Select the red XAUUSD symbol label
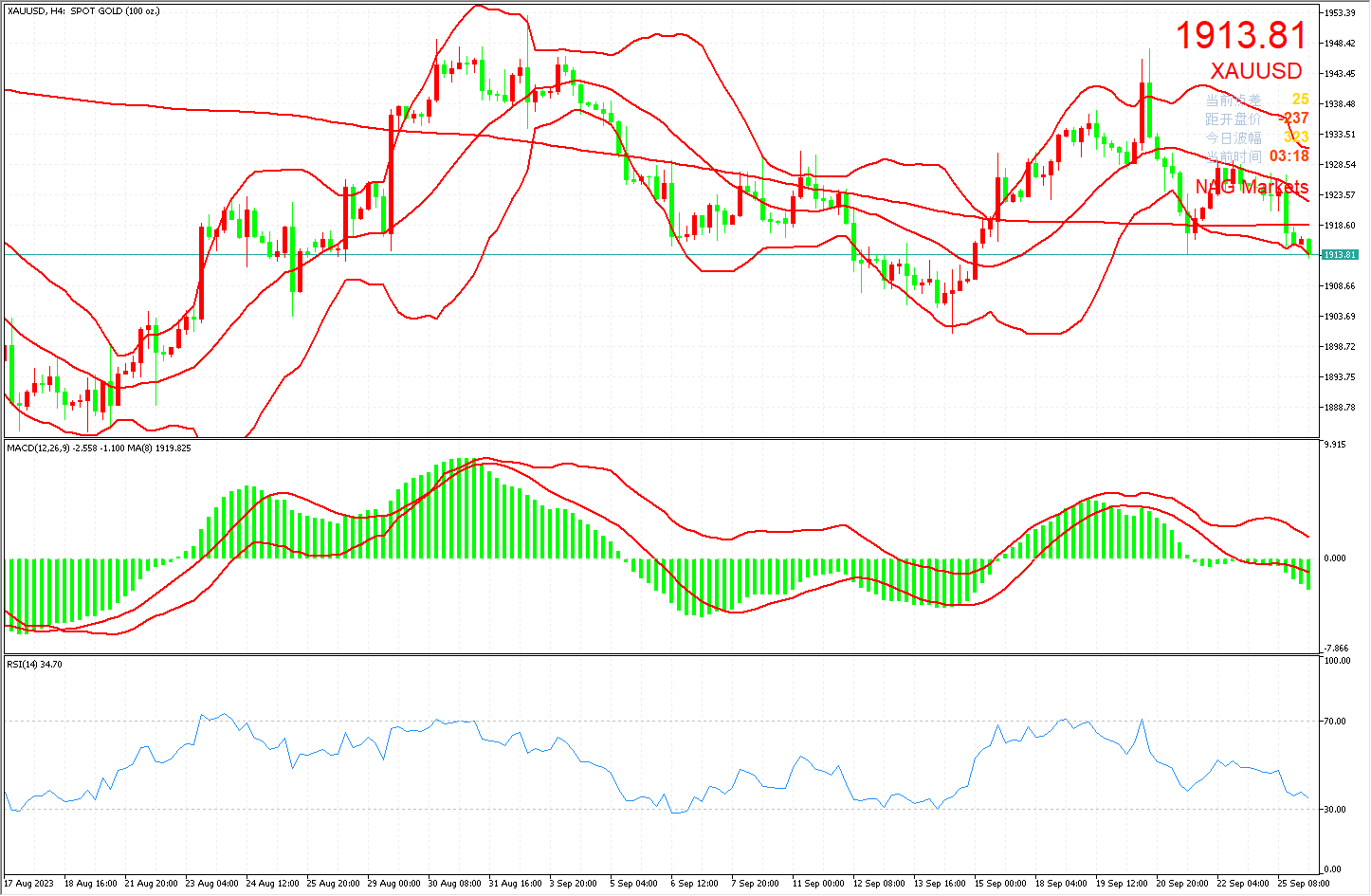 pos(1256,71)
